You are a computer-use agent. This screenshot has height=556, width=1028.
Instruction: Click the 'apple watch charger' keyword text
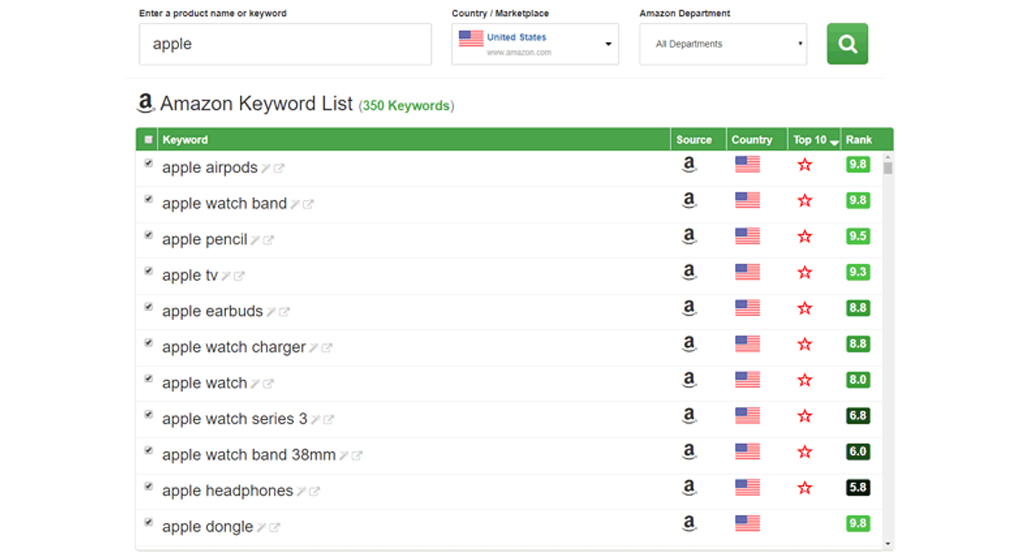pos(234,347)
